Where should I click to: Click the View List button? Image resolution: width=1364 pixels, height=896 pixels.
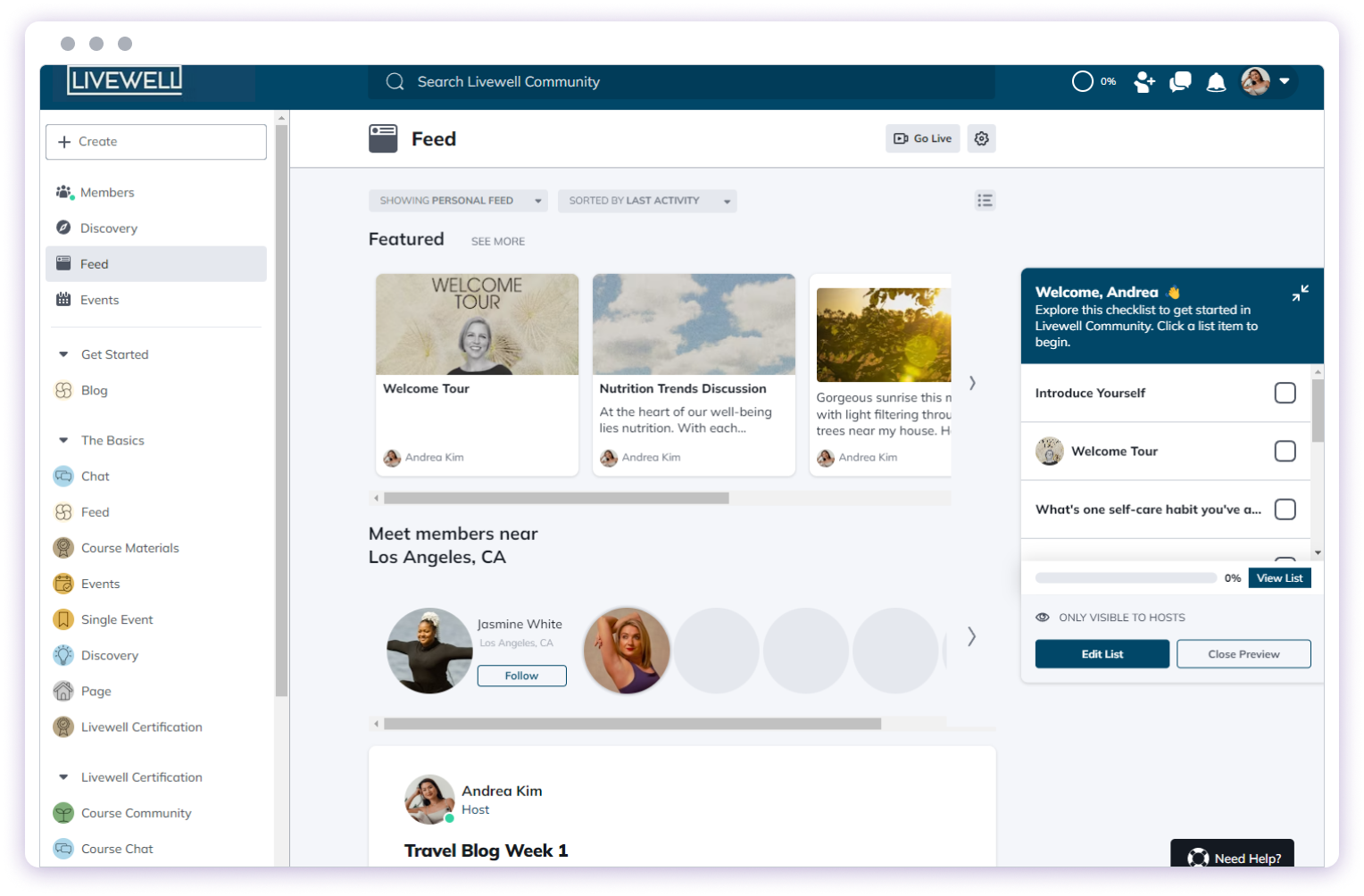click(x=1279, y=578)
